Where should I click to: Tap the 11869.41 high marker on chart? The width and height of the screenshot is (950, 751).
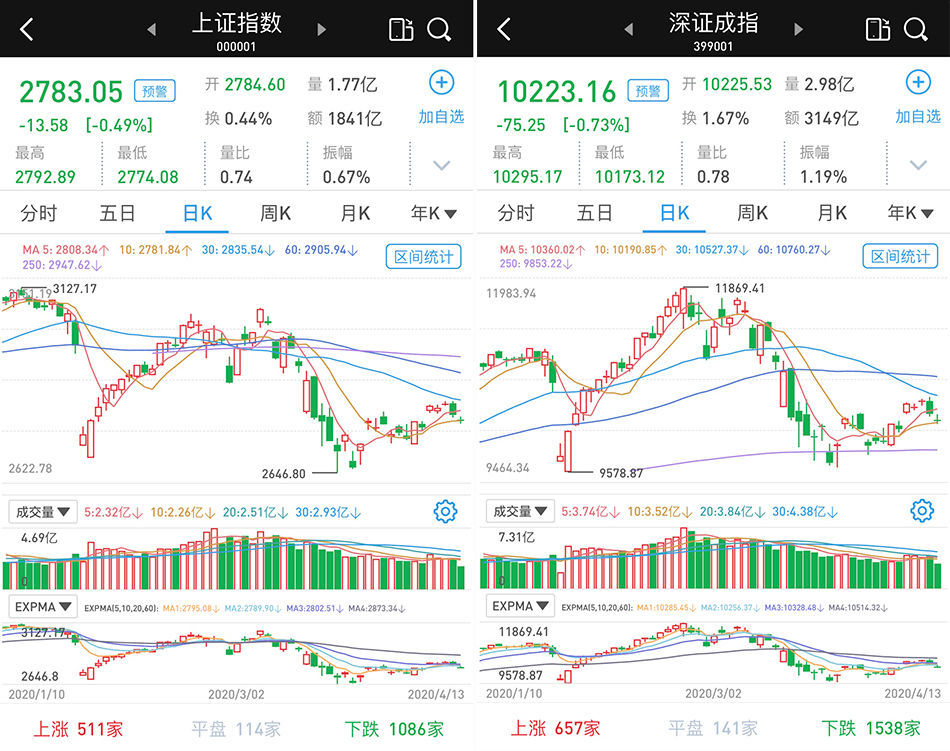point(740,288)
